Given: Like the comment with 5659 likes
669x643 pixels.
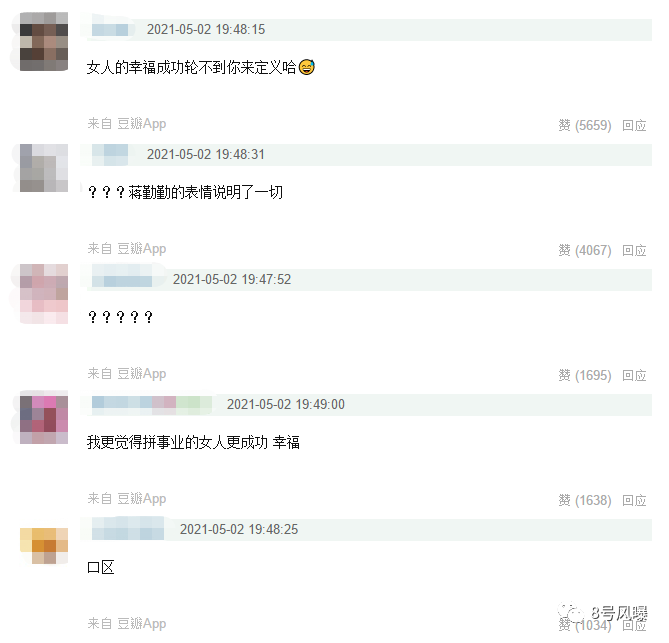Looking at the screenshot, I should pyautogui.click(x=585, y=125).
